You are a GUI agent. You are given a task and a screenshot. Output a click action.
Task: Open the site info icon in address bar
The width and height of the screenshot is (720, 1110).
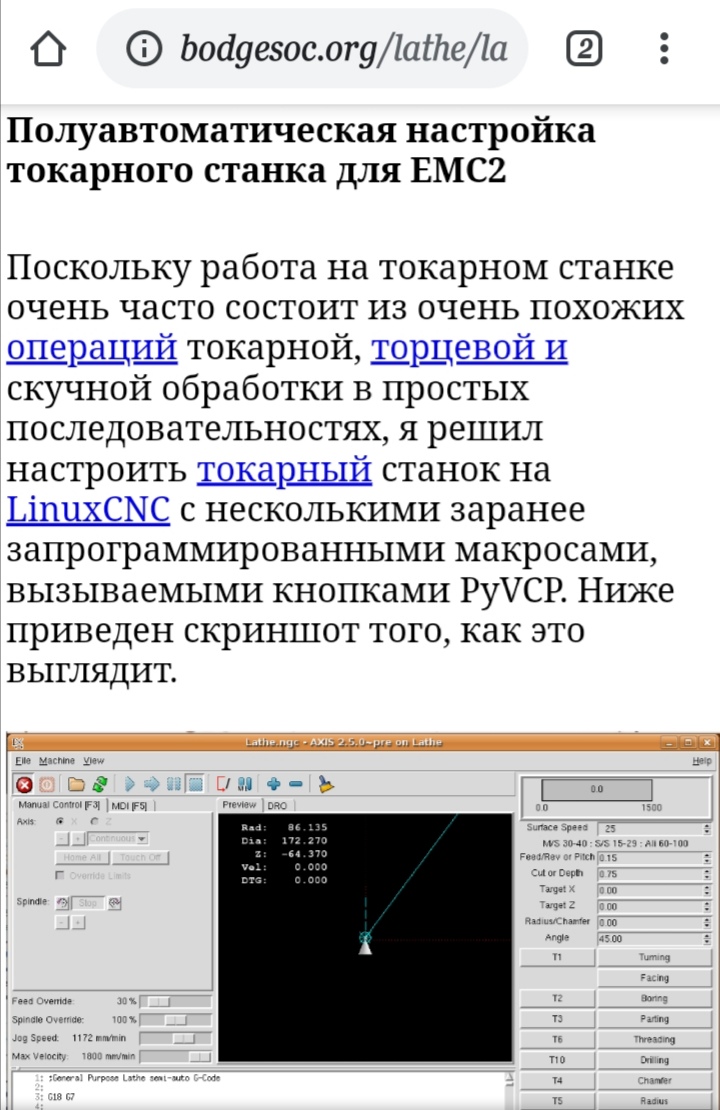(x=144, y=49)
